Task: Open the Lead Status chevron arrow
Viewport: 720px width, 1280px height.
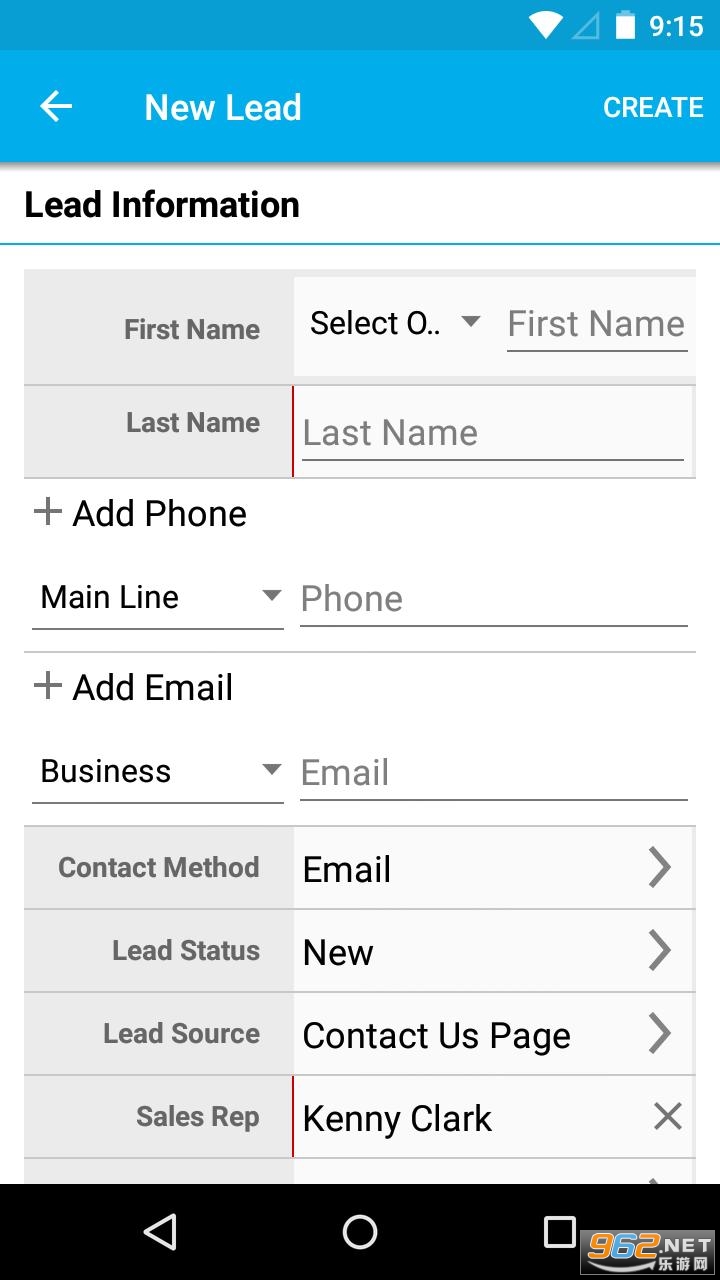Action: point(659,951)
